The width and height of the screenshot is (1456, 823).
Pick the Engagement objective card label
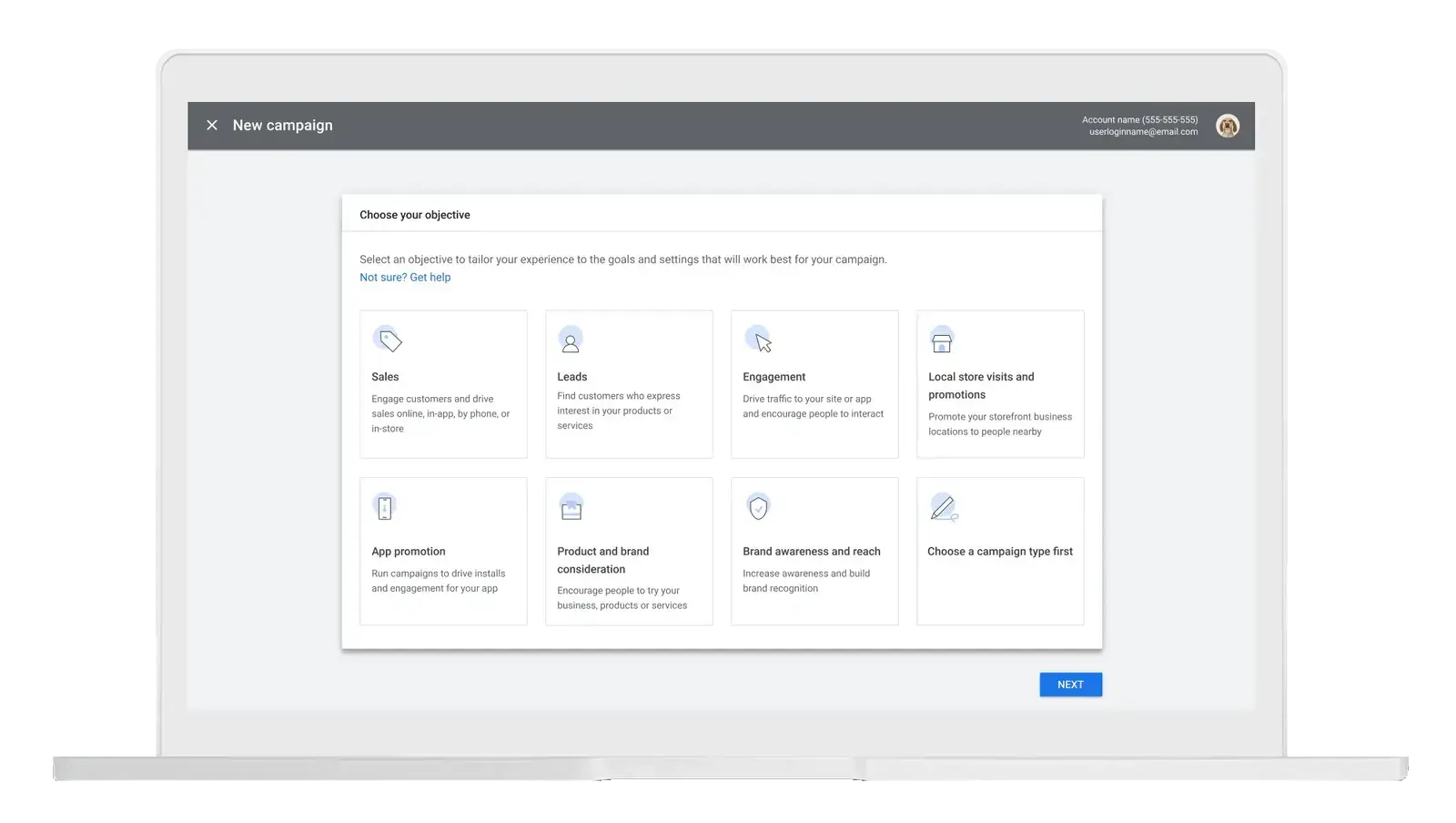pyautogui.click(x=773, y=377)
